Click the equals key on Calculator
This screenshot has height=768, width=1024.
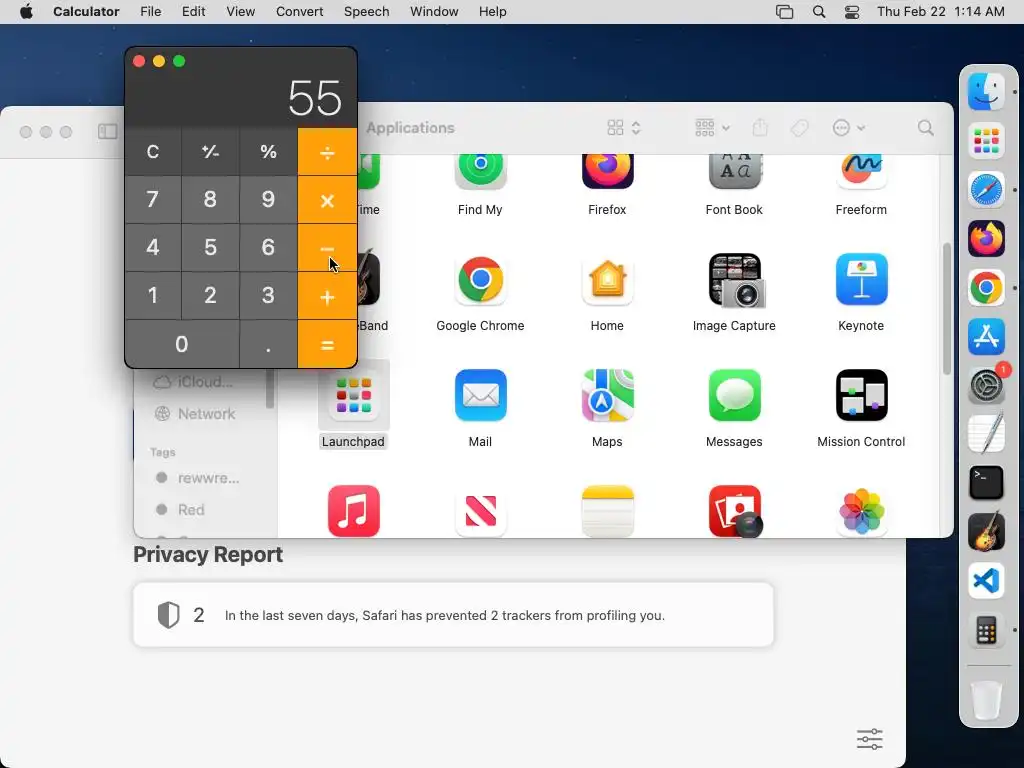tap(327, 344)
